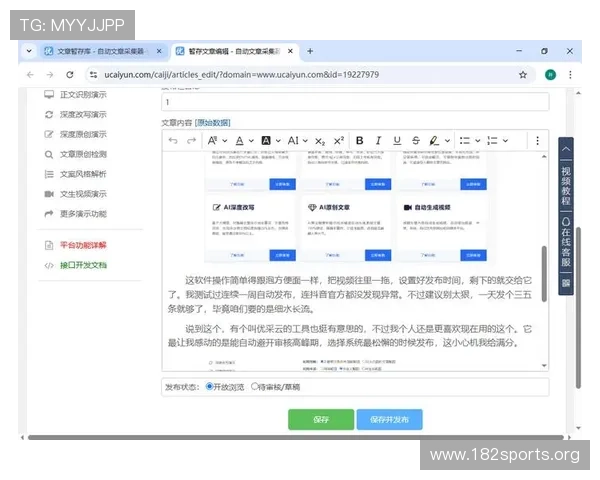Open the red 平台功能详解 link

(83, 245)
